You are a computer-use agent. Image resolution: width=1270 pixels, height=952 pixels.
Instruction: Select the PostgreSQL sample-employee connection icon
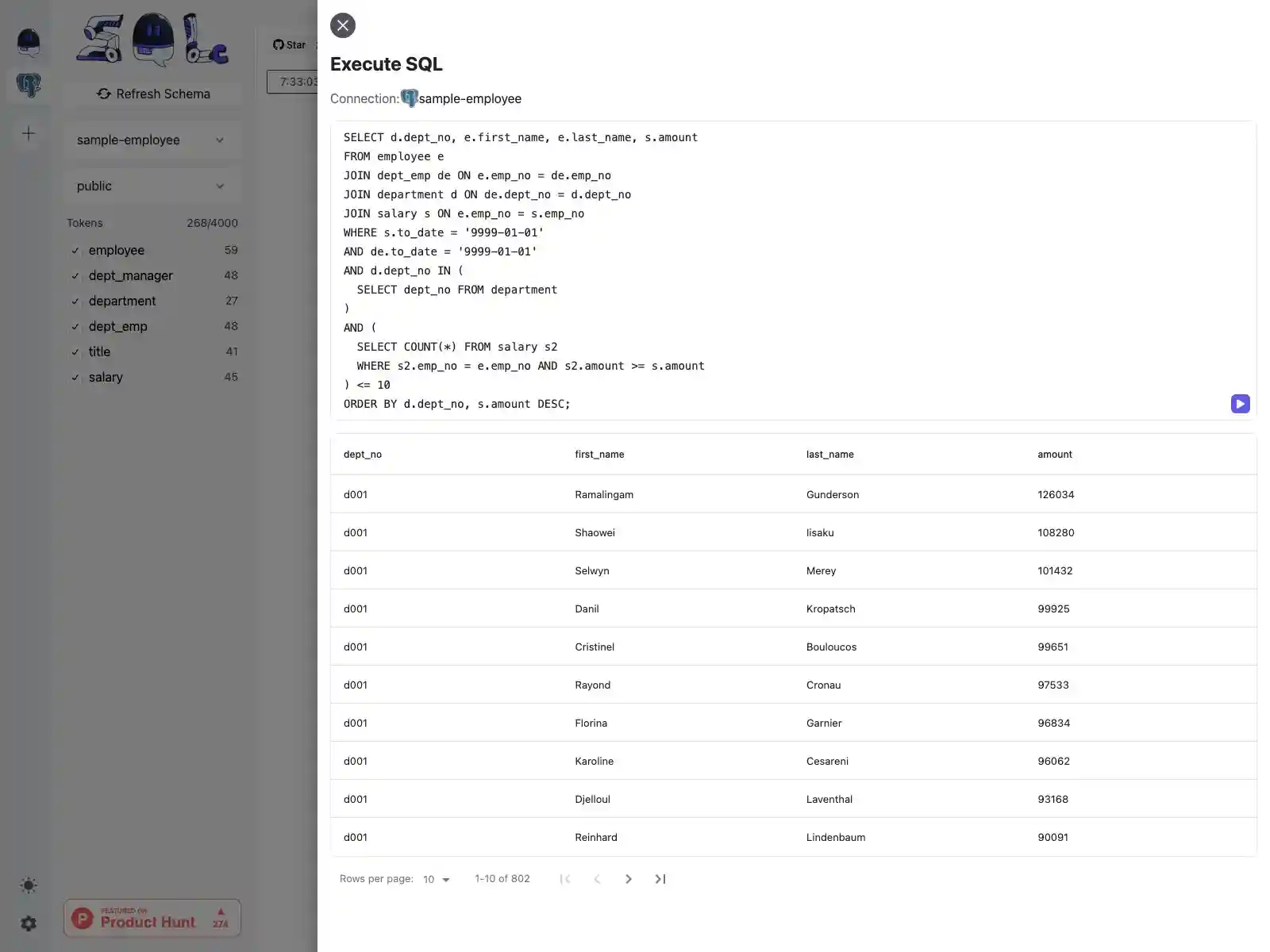click(29, 86)
